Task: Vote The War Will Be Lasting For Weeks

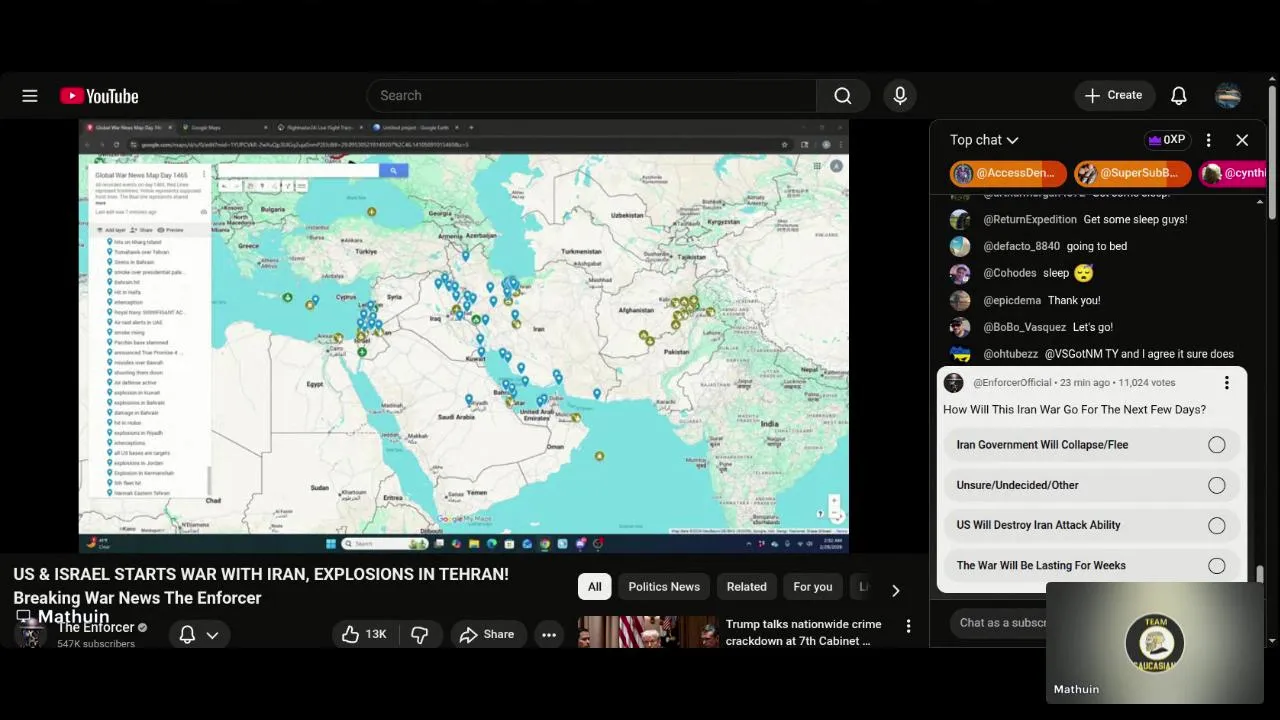Action: pos(1091,565)
